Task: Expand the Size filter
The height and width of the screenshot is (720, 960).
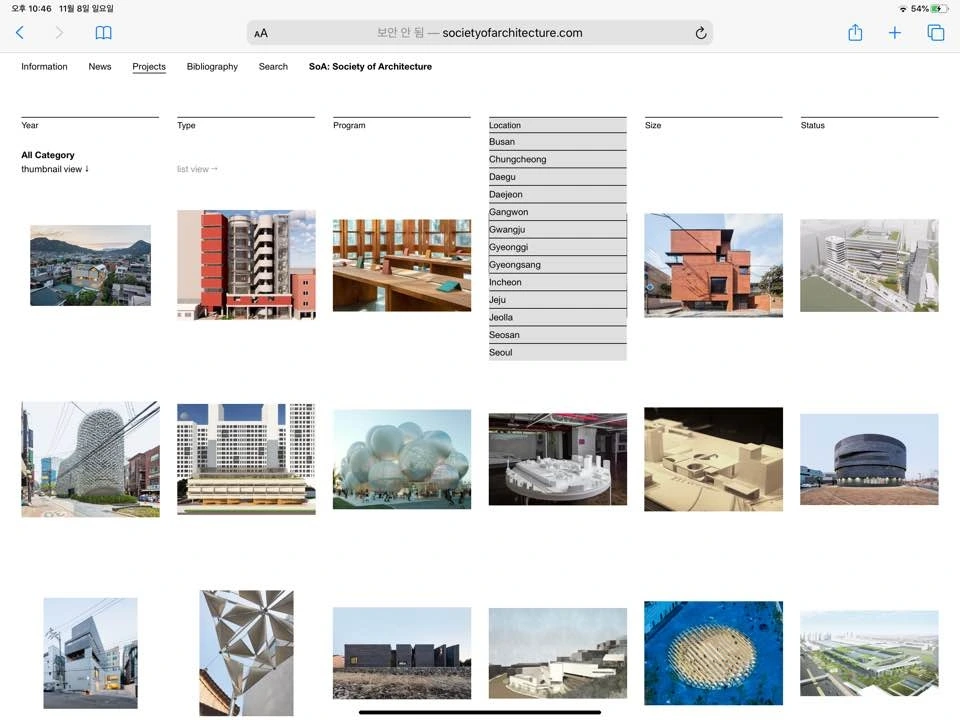Action: point(713,125)
